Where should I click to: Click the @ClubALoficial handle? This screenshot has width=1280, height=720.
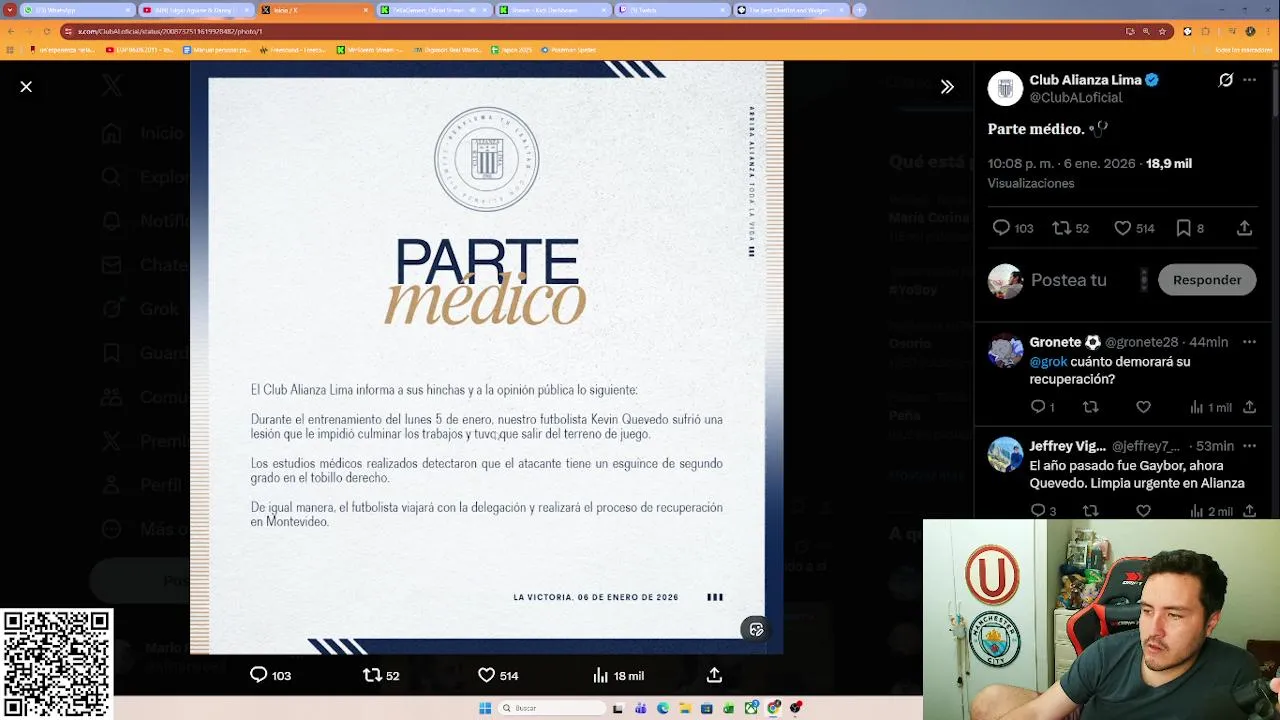pos(1076,98)
